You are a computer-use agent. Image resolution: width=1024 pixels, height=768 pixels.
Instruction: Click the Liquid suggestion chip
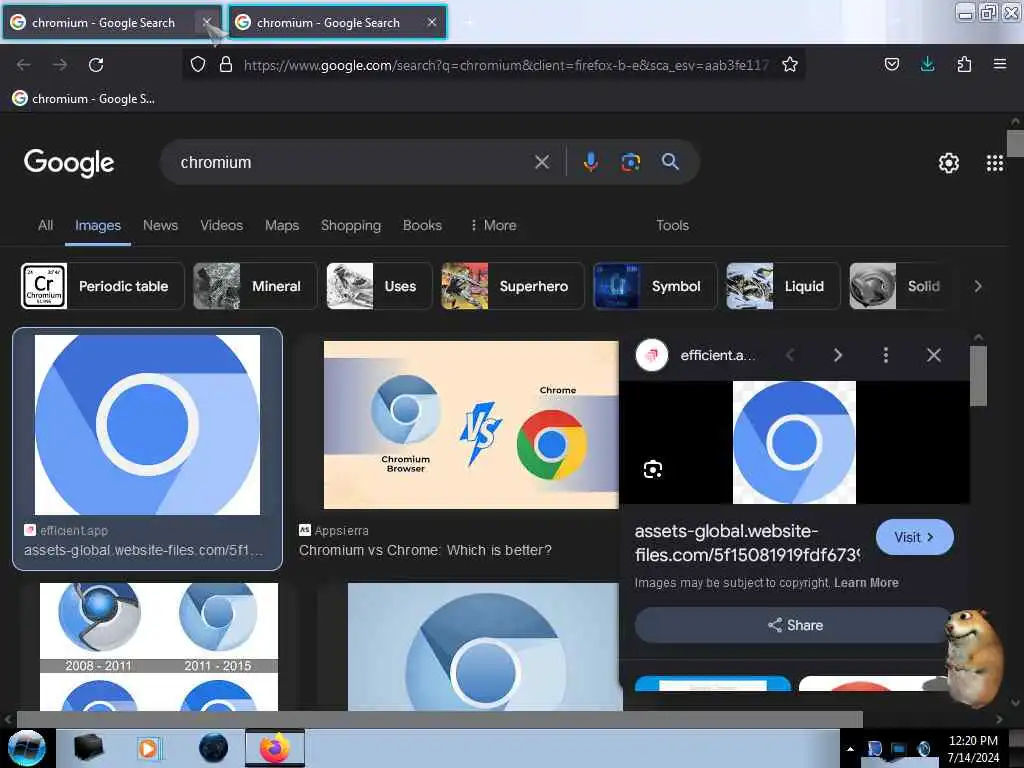pos(783,286)
